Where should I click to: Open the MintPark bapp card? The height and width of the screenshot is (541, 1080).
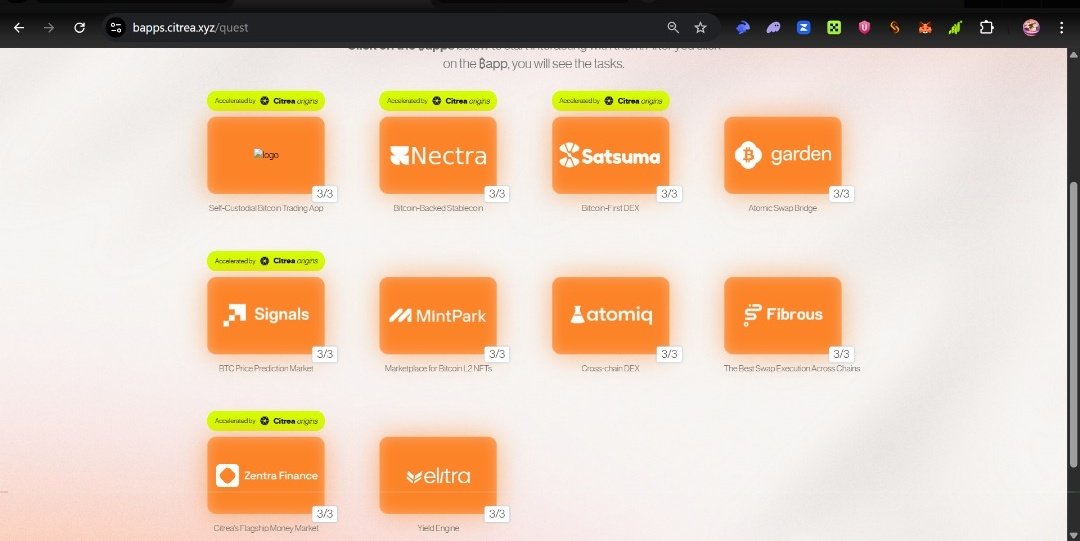point(438,315)
